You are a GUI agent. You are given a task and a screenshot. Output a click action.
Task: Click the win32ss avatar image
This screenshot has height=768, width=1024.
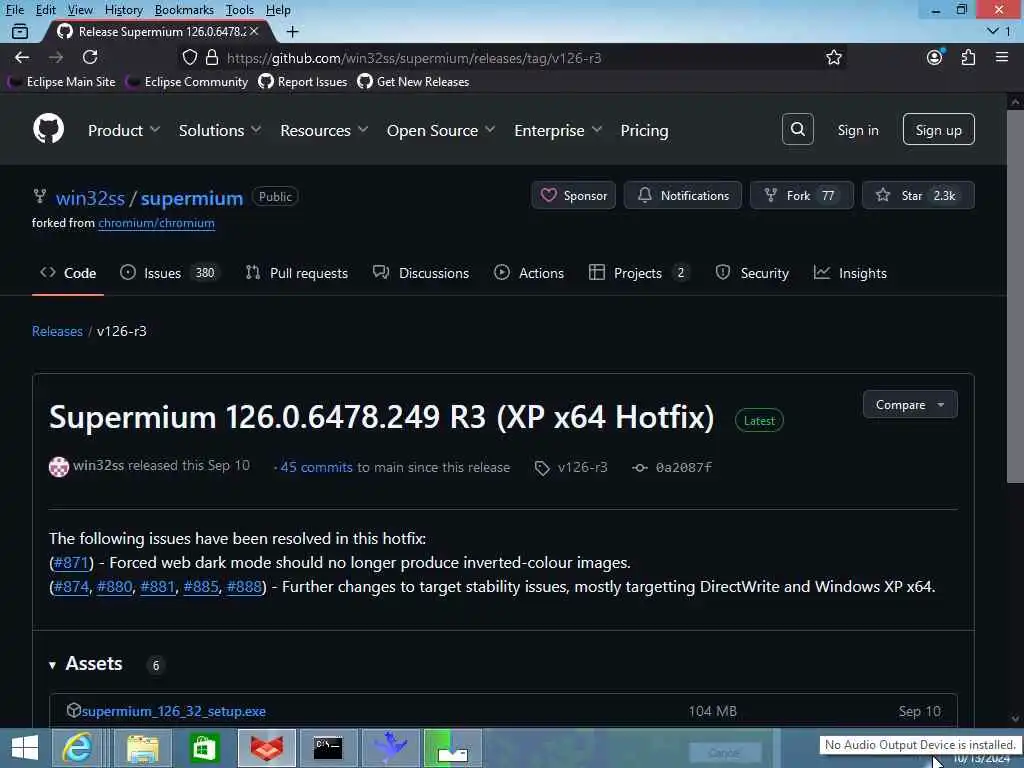pyautogui.click(x=59, y=466)
